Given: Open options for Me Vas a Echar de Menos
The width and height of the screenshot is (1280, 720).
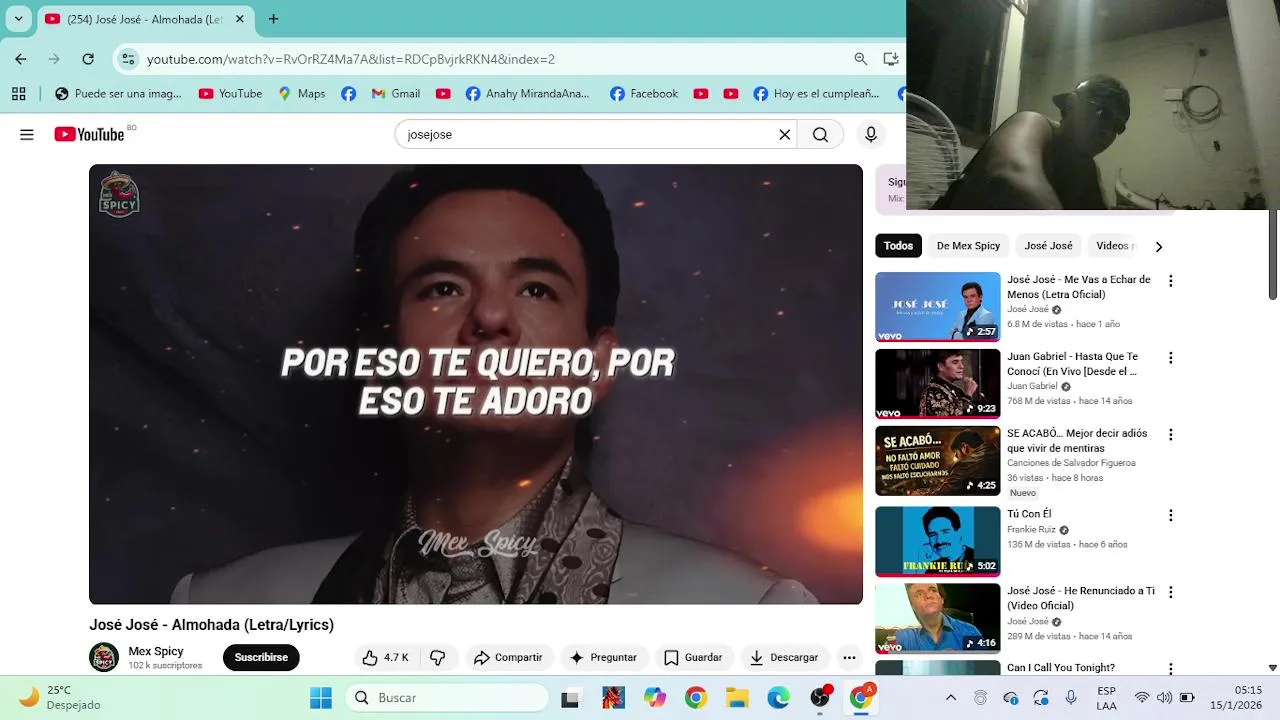Looking at the screenshot, I should pyautogui.click(x=1170, y=281).
